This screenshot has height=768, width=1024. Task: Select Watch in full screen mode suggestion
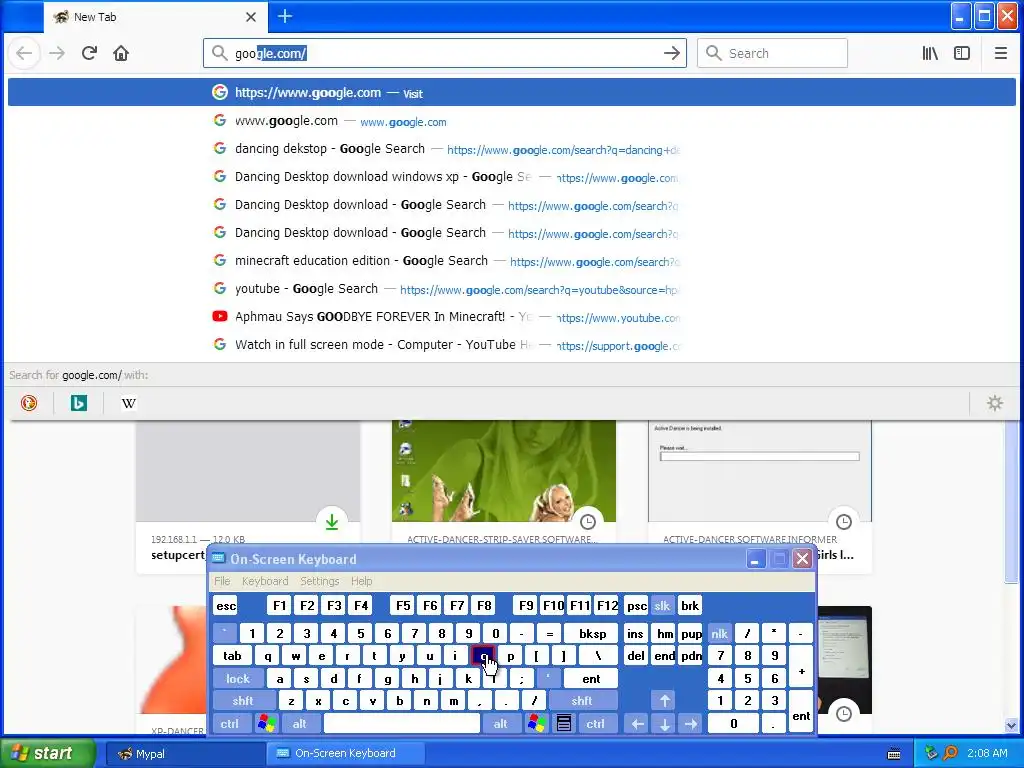(x=511, y=345)
